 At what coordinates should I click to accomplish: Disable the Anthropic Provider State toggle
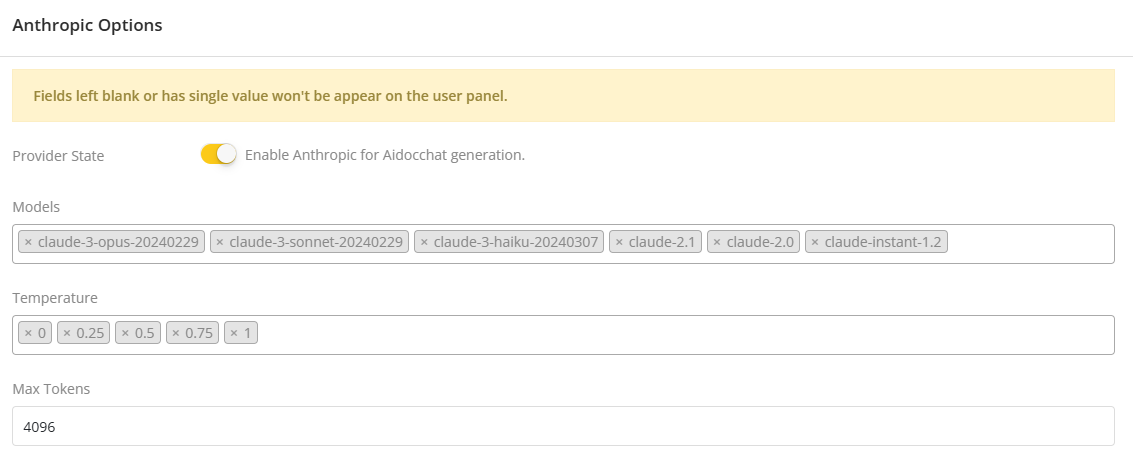point(218,155)
